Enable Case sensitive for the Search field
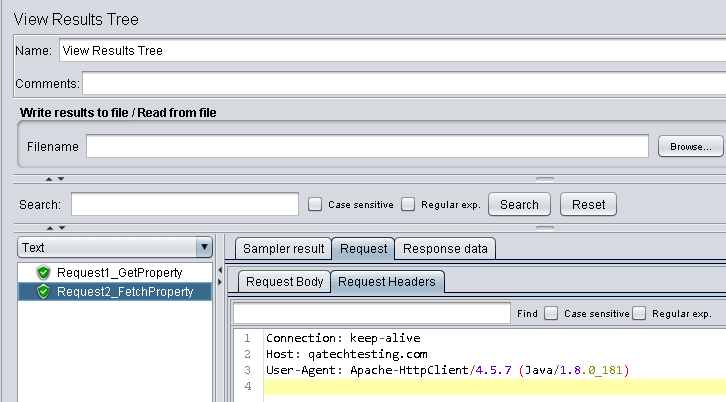The height and width of the screenshot is (402, 726). tap(315, 204)
